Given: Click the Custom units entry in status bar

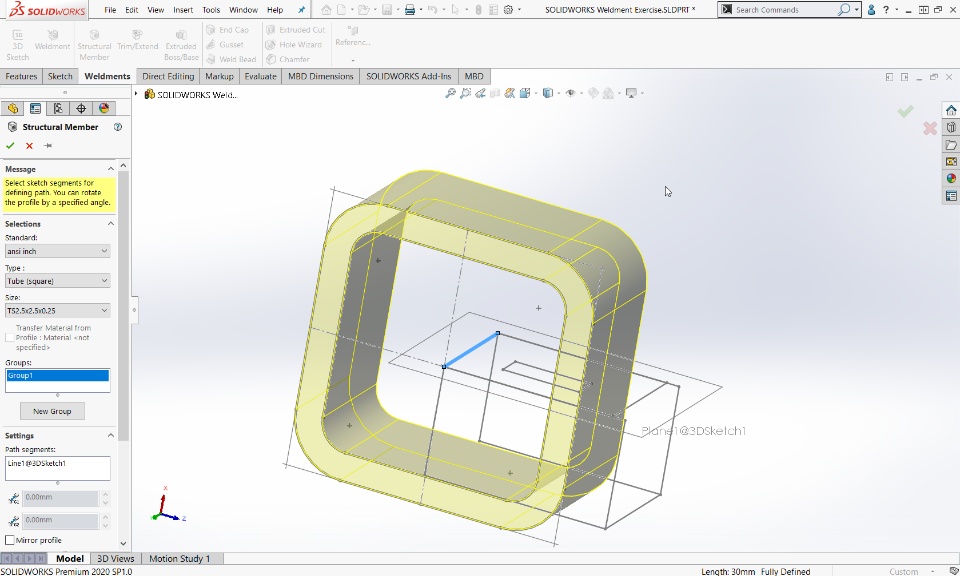Looking at the screenshot, I should (x=904, y=571).
